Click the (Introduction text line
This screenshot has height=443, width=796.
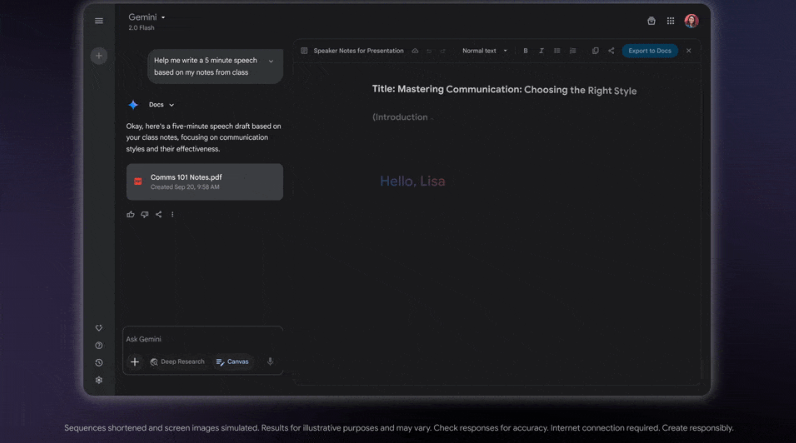pyautogui.click(x=400, y=117)
